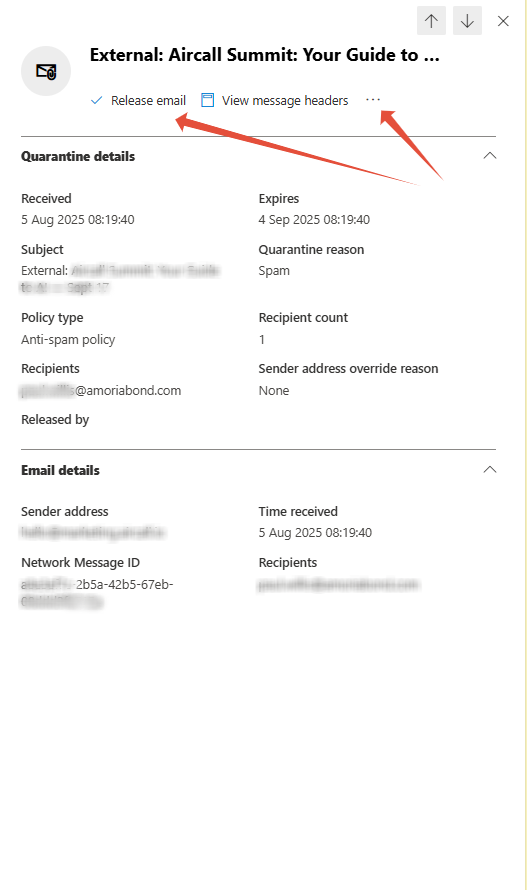Go to previous item with up arrow
This screenshot has width=527, height=890.
[x=431, y=21]
